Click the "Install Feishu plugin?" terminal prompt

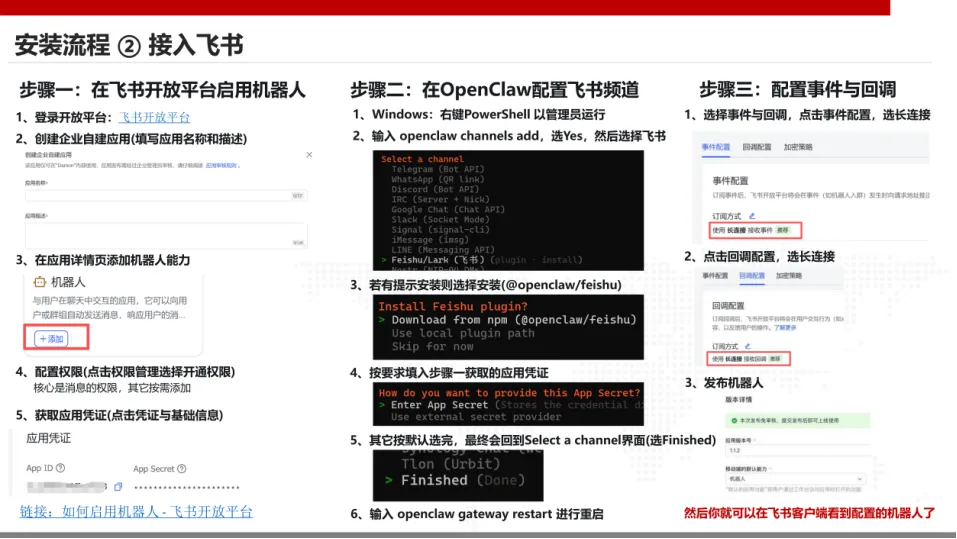(453, 306)
